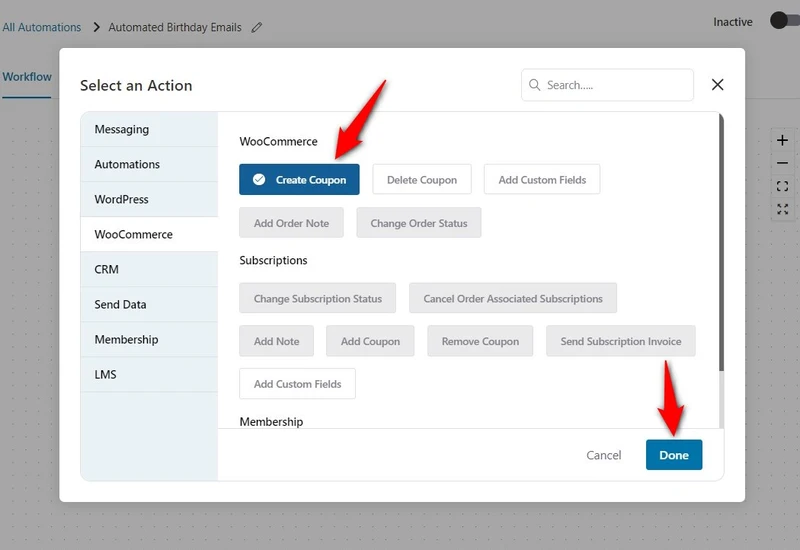Click the action list vertical scrollbar
This screenshot has height=550, width=800.
[x=721, y=242]
